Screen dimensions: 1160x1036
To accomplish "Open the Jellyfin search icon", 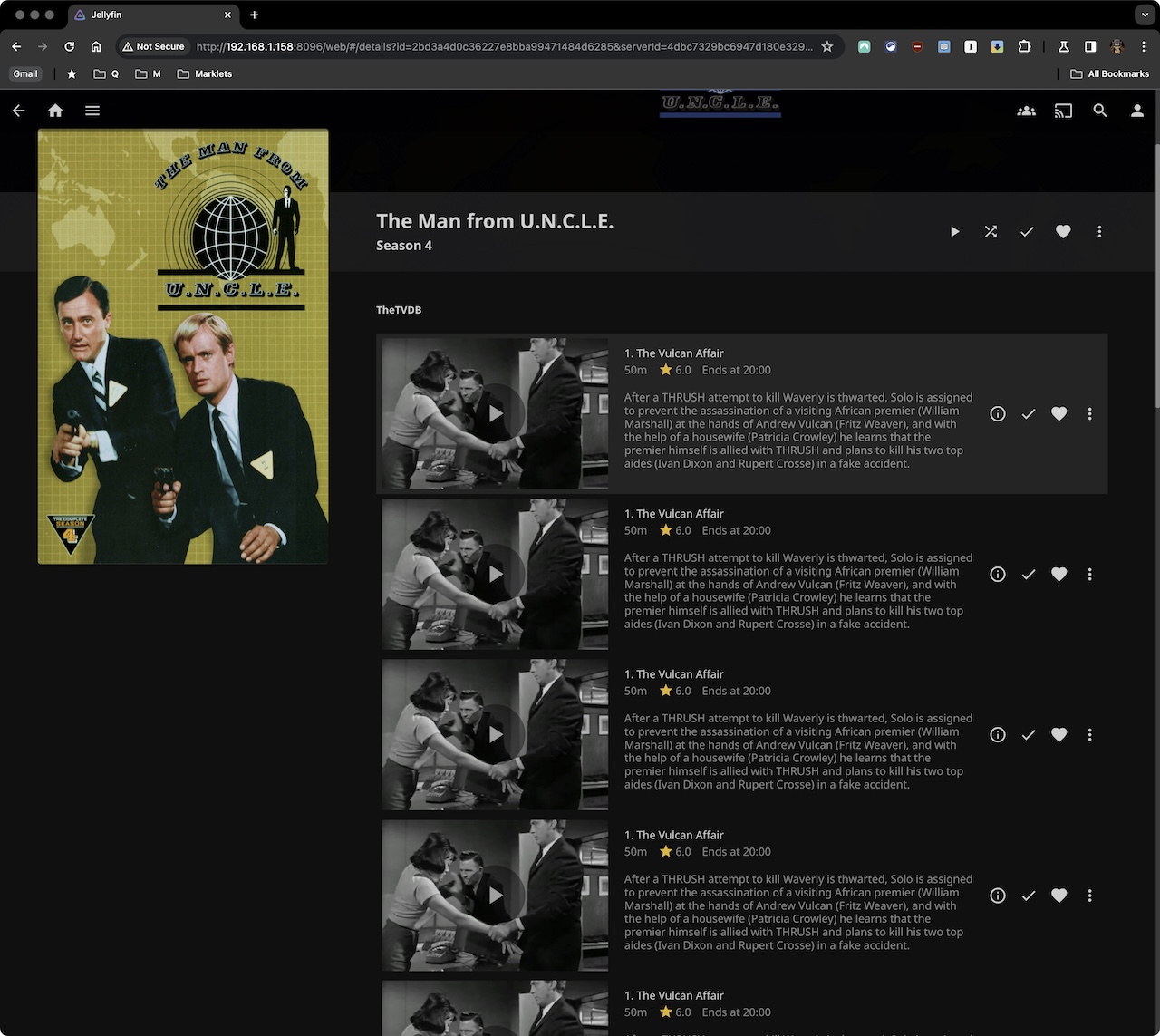I will pyautogui.click(x=1100, y=111).
